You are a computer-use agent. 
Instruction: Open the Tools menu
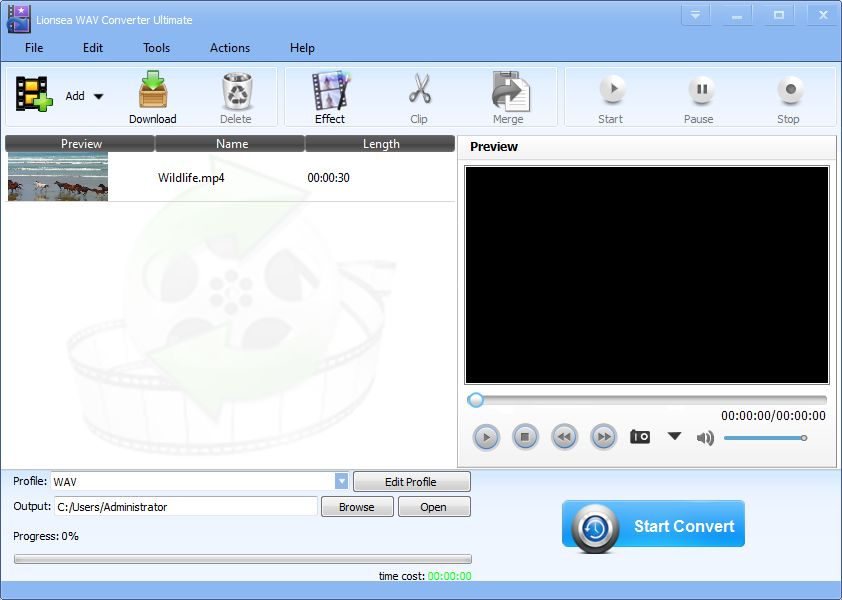coord(156,48)
